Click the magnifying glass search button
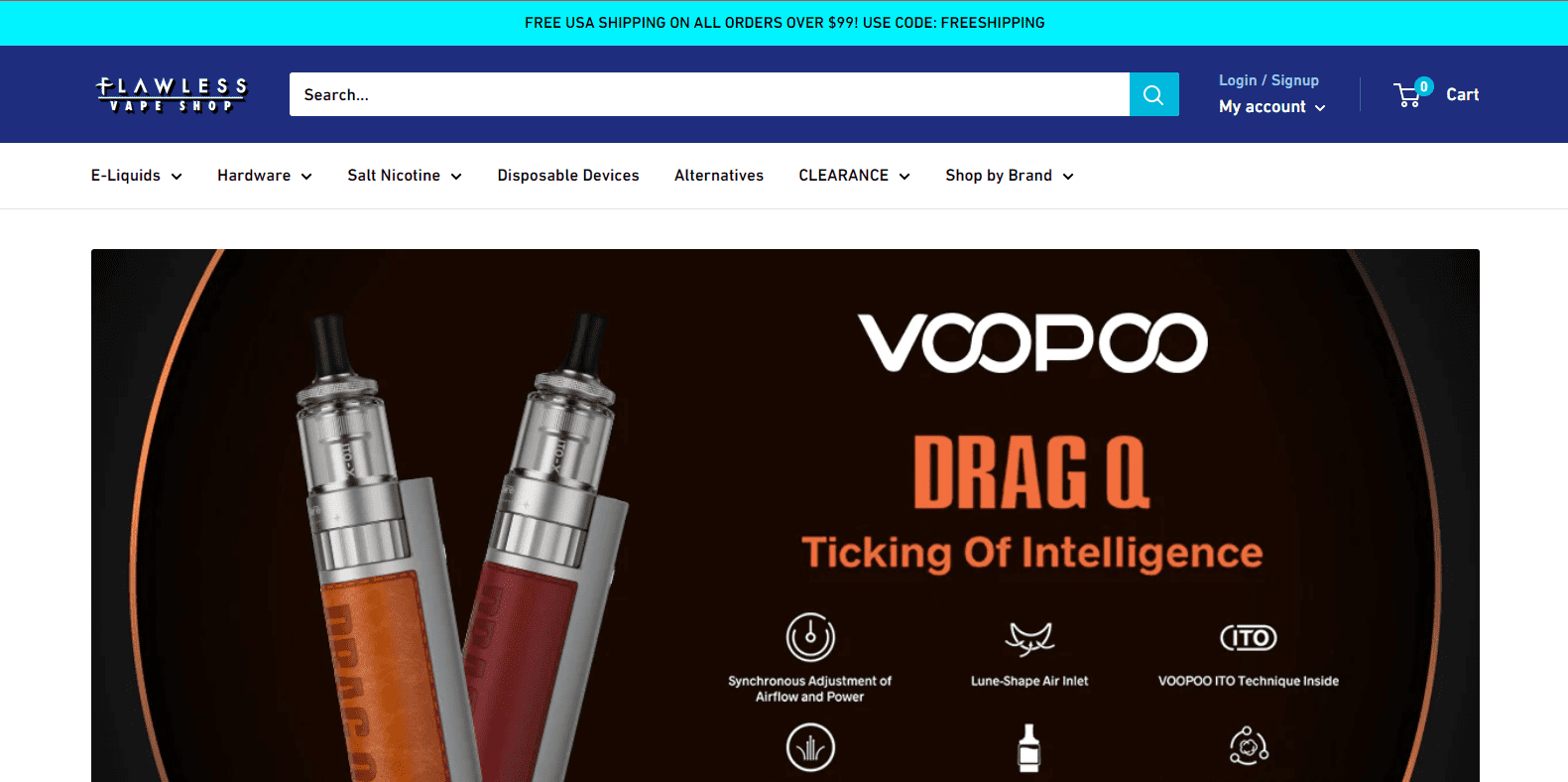Image resolution: width=1568 pixels, height=782 pixels. click(x=1153, y=94)
